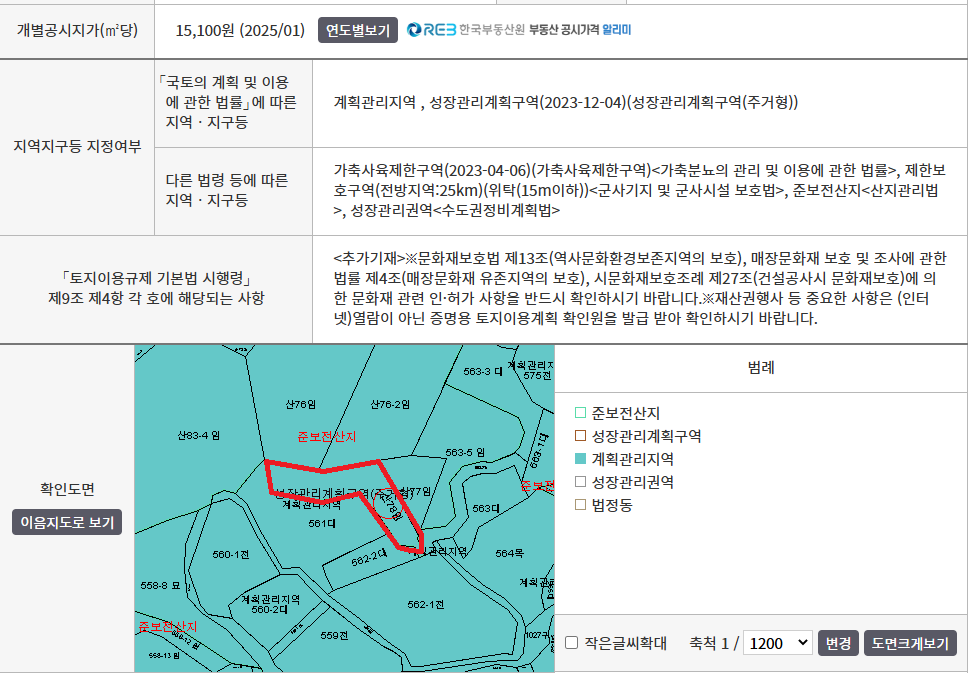975x673 pixels.
Task: Enable the 작은글씨확대 checkbox
Action: 572,643
